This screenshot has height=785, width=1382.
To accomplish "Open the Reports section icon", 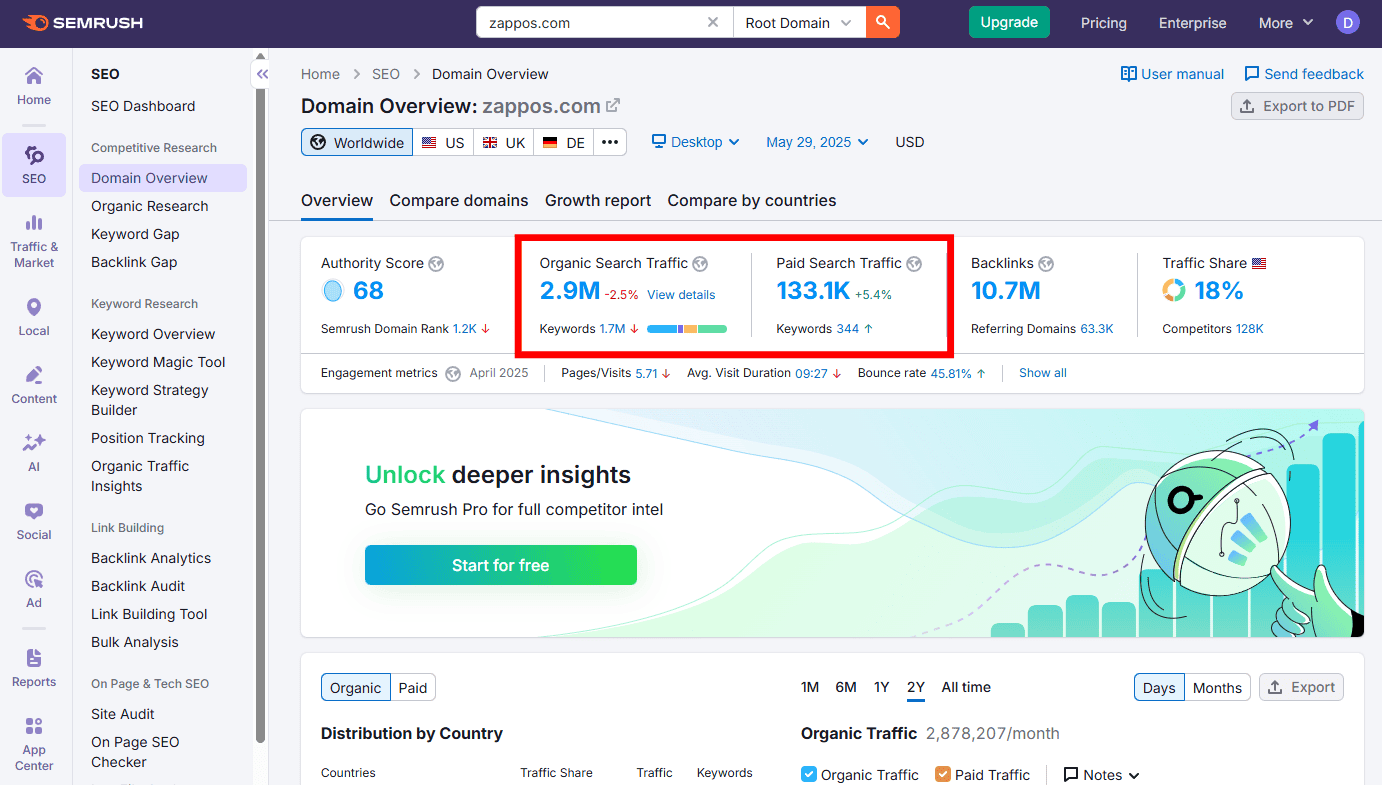I will pos(34,668).
